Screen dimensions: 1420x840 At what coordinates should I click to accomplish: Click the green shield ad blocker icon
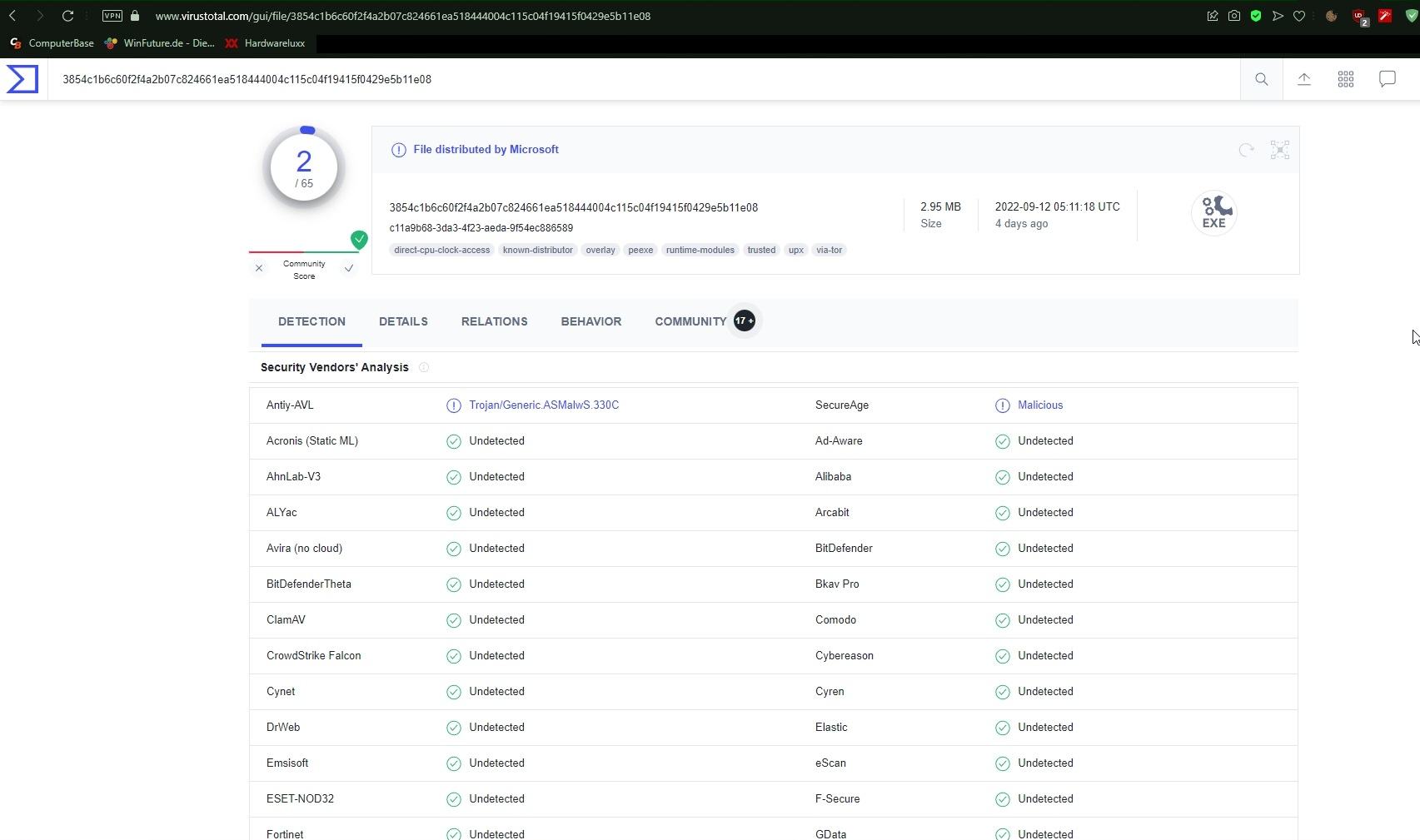(x=1256, y=16)
